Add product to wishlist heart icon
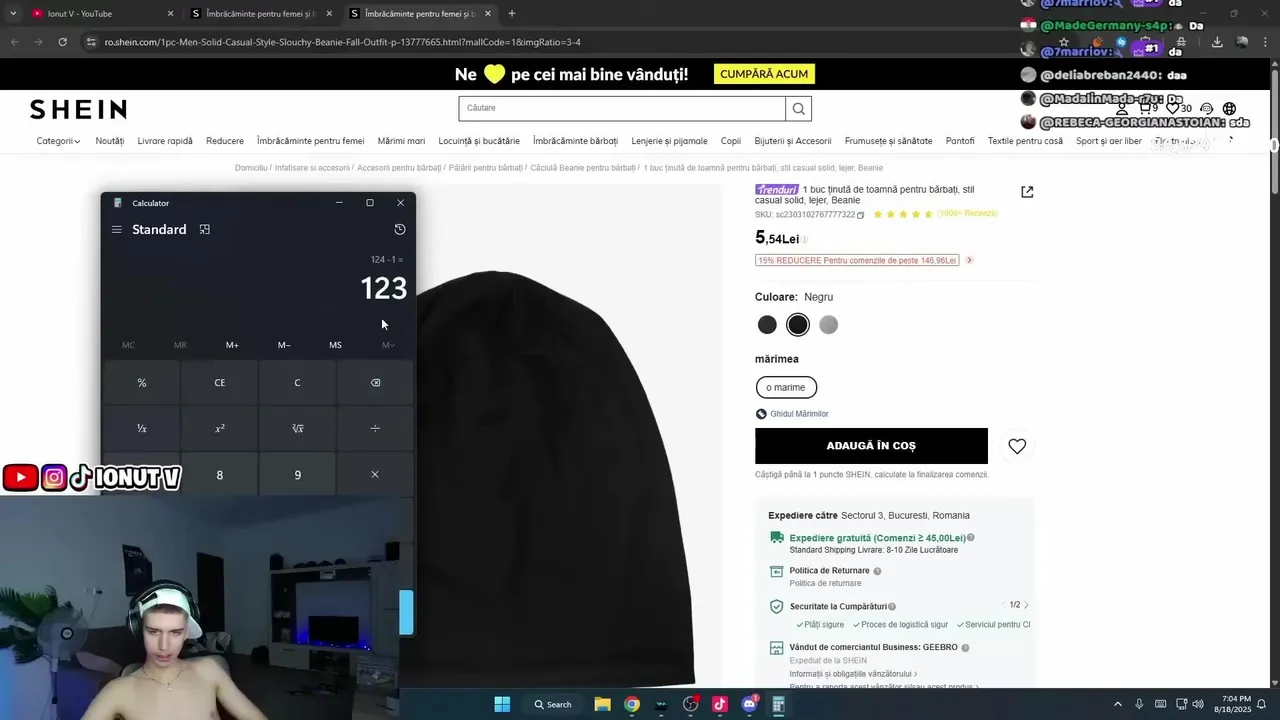 [1017, 446]
